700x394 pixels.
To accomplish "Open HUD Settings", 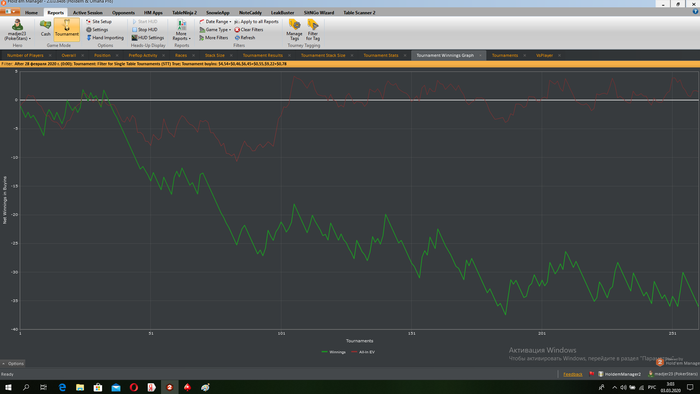I will [x=148, y=37].
